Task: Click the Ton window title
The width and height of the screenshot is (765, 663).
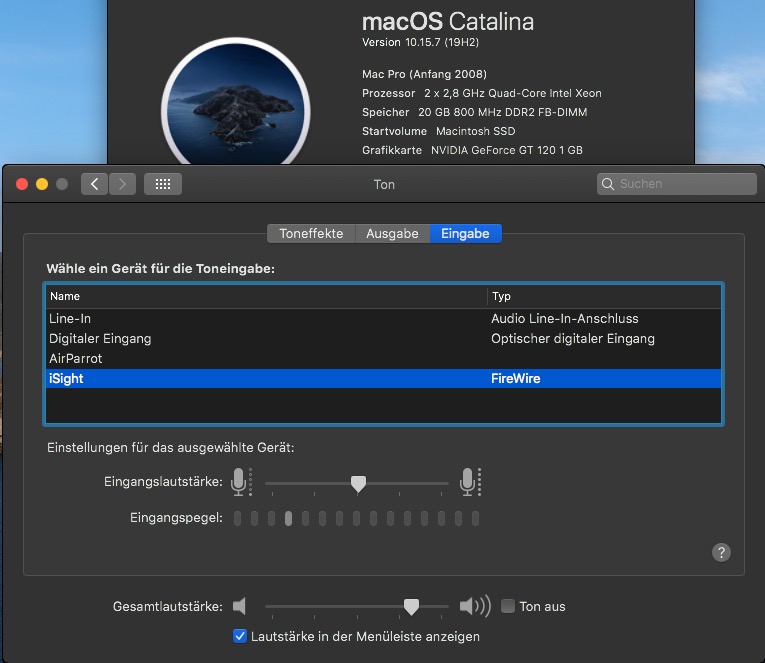Action: pos(384,184)
